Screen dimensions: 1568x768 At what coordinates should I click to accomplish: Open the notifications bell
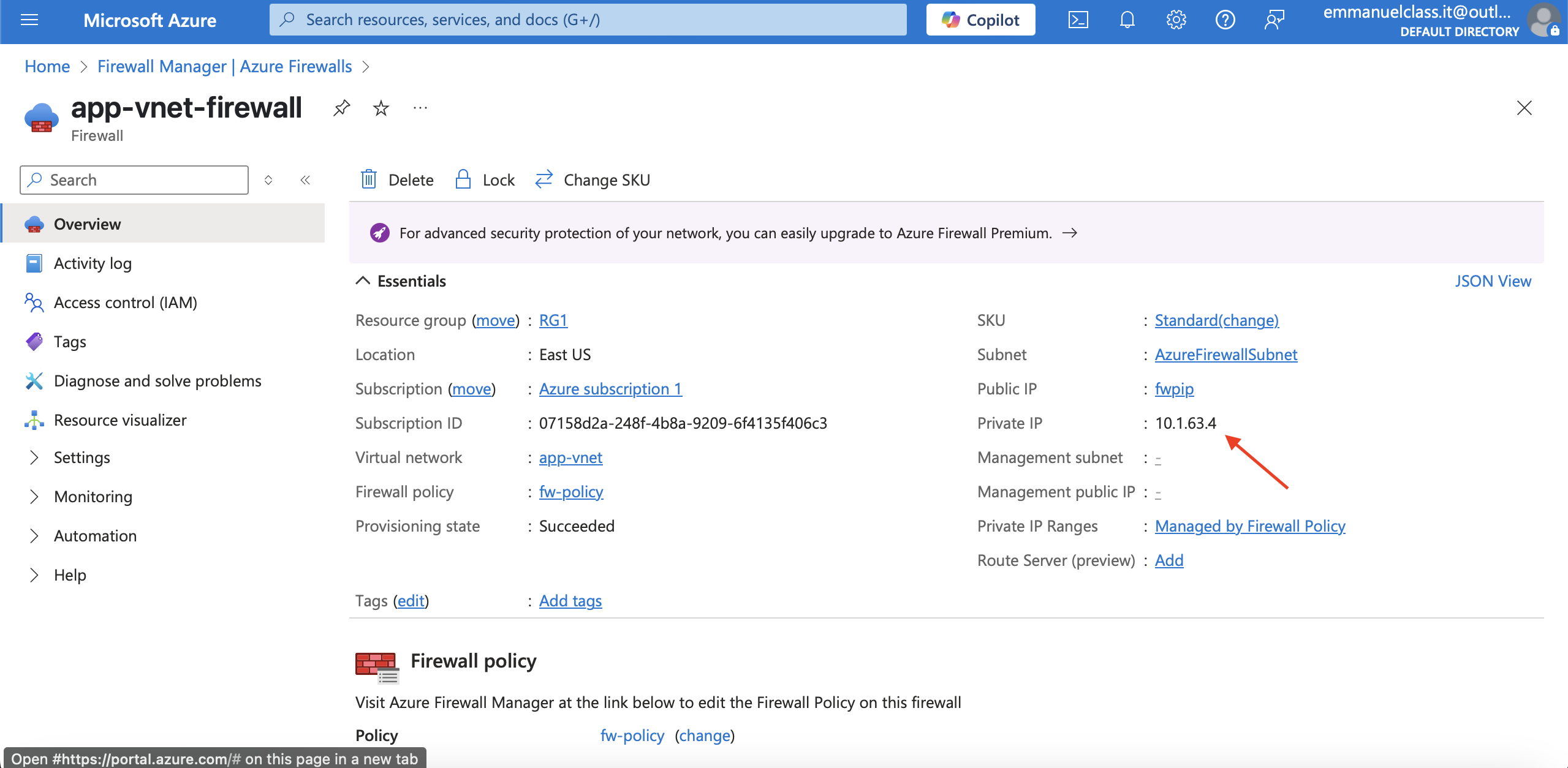tap(1127, 20)
